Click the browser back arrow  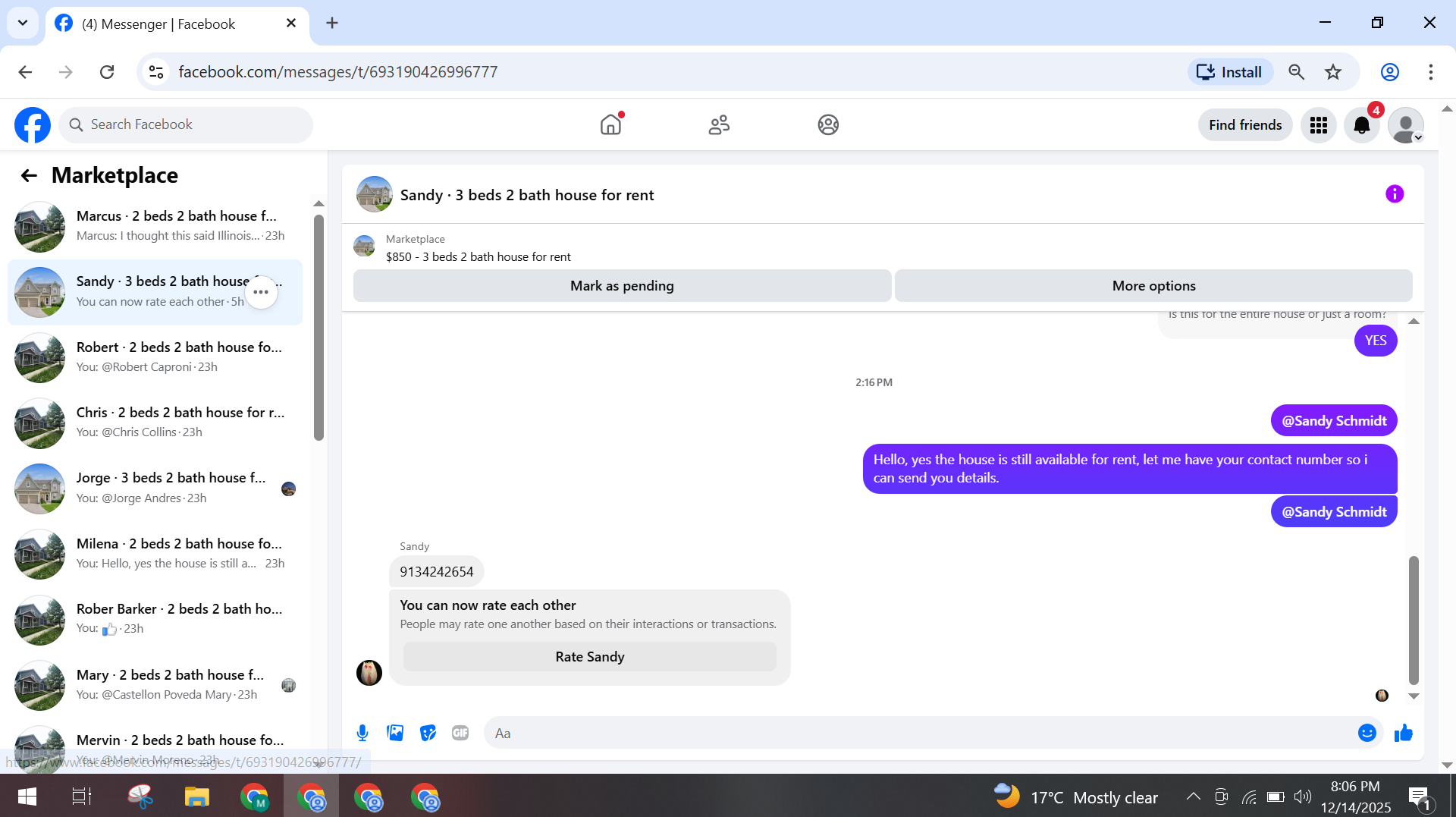tap(25, 72)
